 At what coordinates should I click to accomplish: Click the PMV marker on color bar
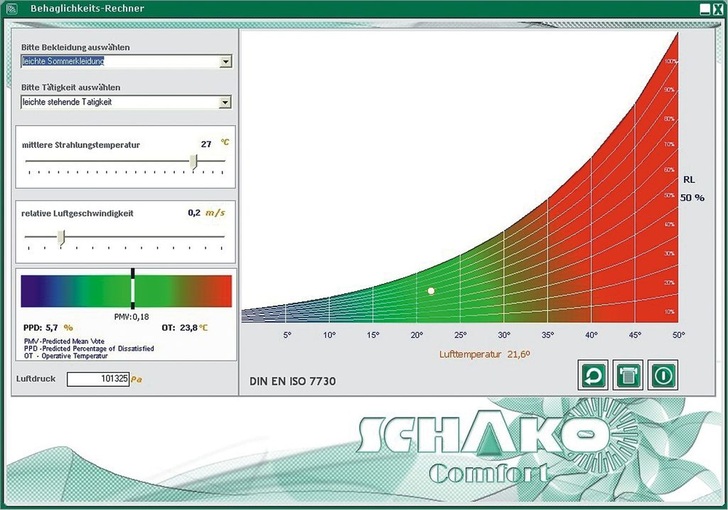132,290
